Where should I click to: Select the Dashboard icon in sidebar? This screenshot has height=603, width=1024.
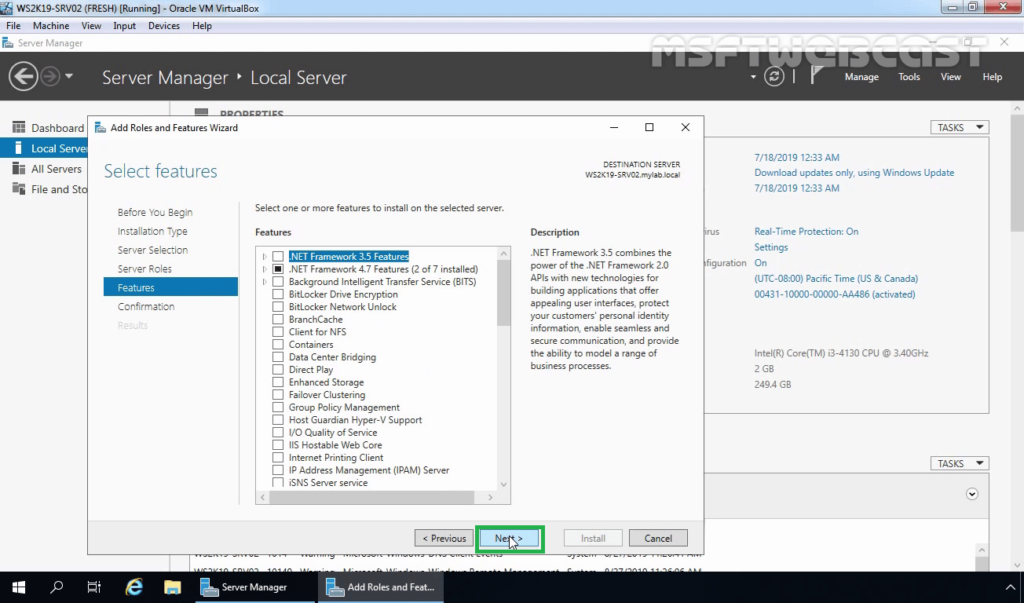[x=19, y=127]
